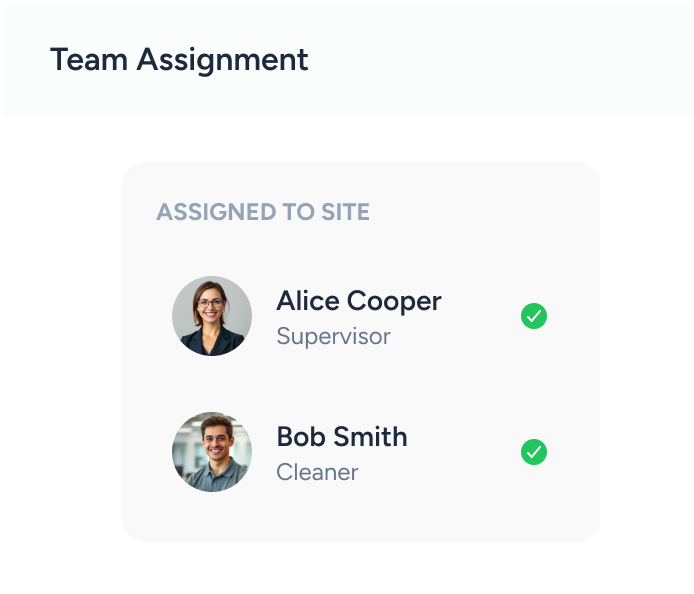Click the Cleaner role label
The height and width of the screenshot is (594, 694).
tap(317, 472)
